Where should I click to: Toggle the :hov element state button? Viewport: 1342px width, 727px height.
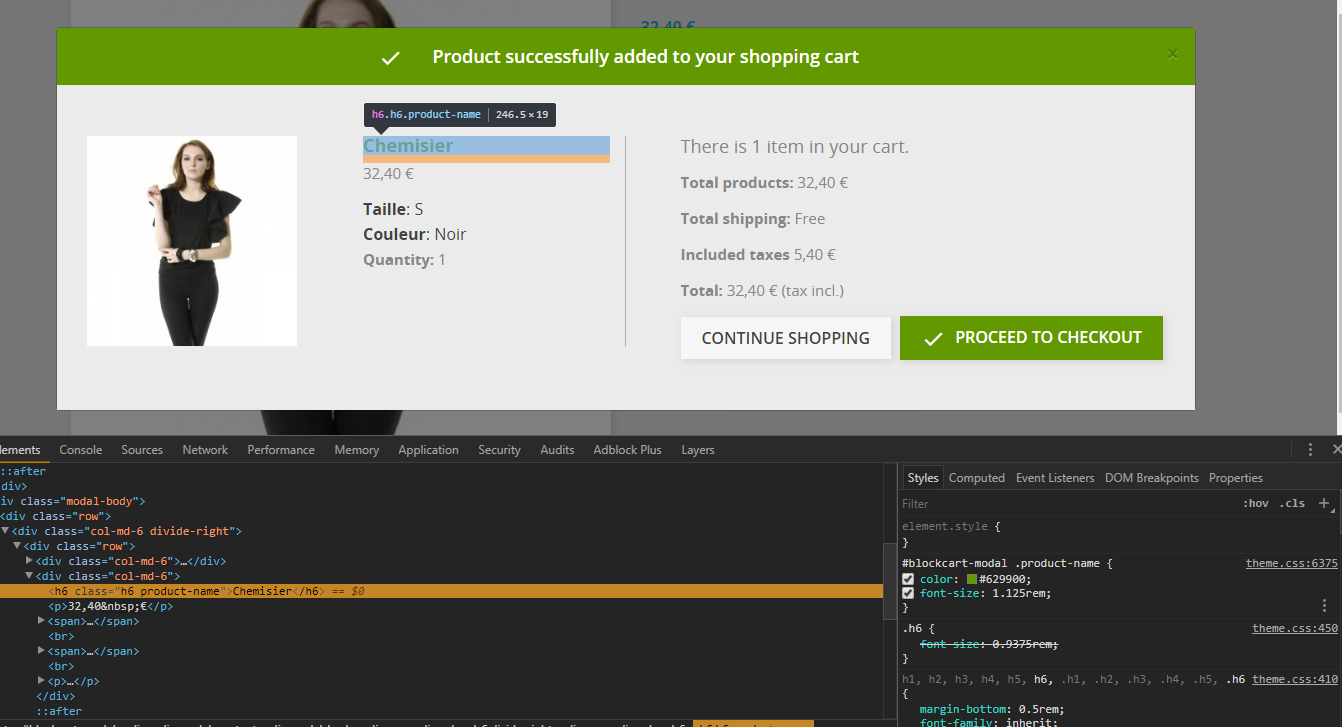click(x=1255, y=504)
